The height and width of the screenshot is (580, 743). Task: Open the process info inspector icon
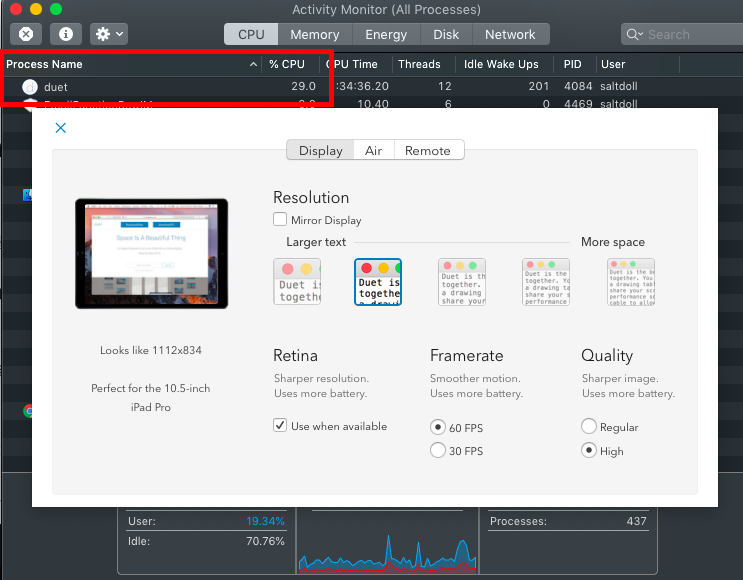66,34
